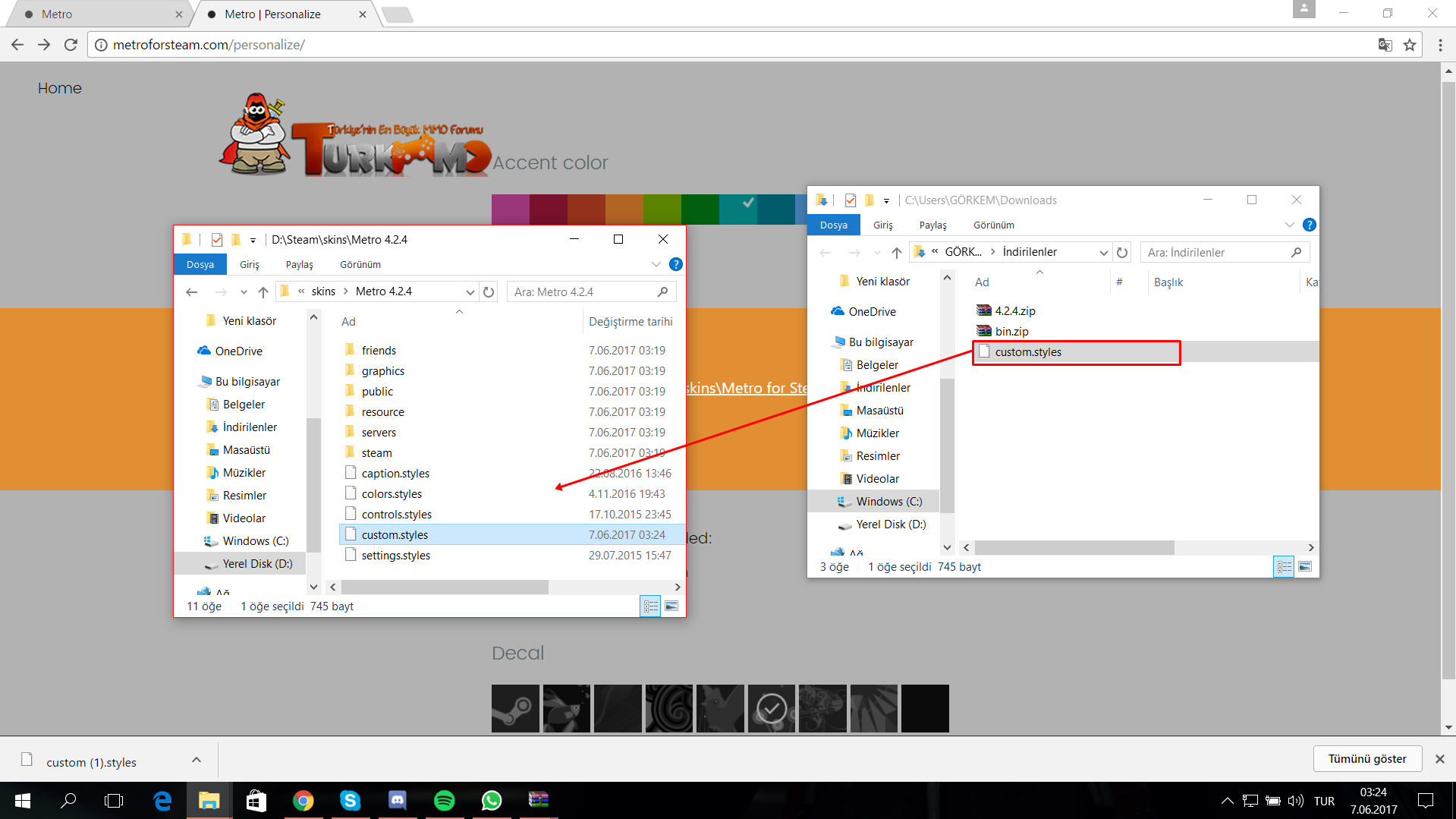Close the Chrome downloads bar
1456x819 pixels.
pos(1439,759)
